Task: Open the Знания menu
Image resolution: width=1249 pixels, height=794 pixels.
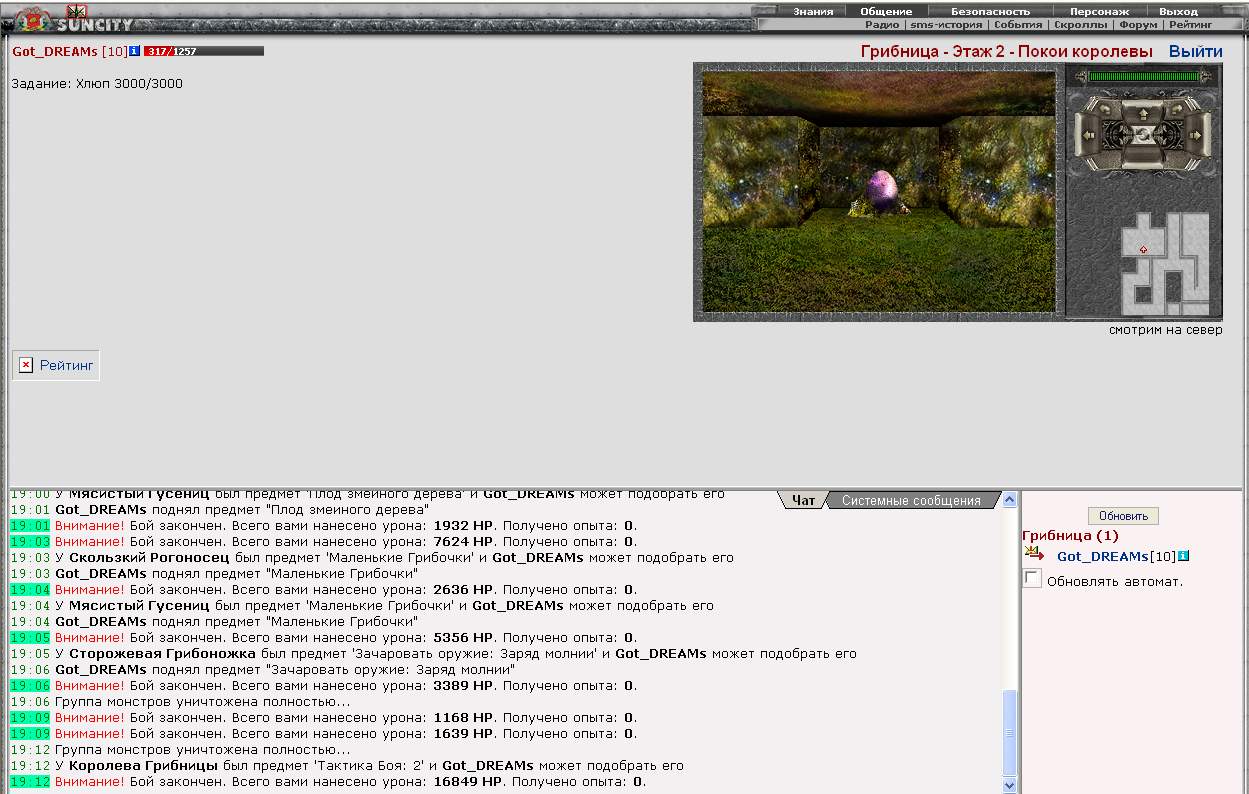Action: pyautogui.click(x=813, y=11)
